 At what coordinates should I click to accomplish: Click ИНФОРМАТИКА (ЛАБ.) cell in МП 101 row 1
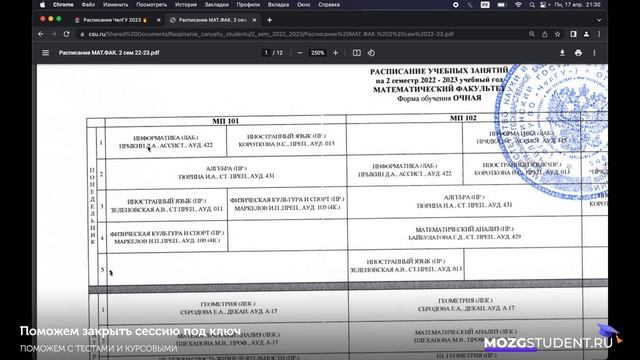pyautogui.click(x=166, y=142)
